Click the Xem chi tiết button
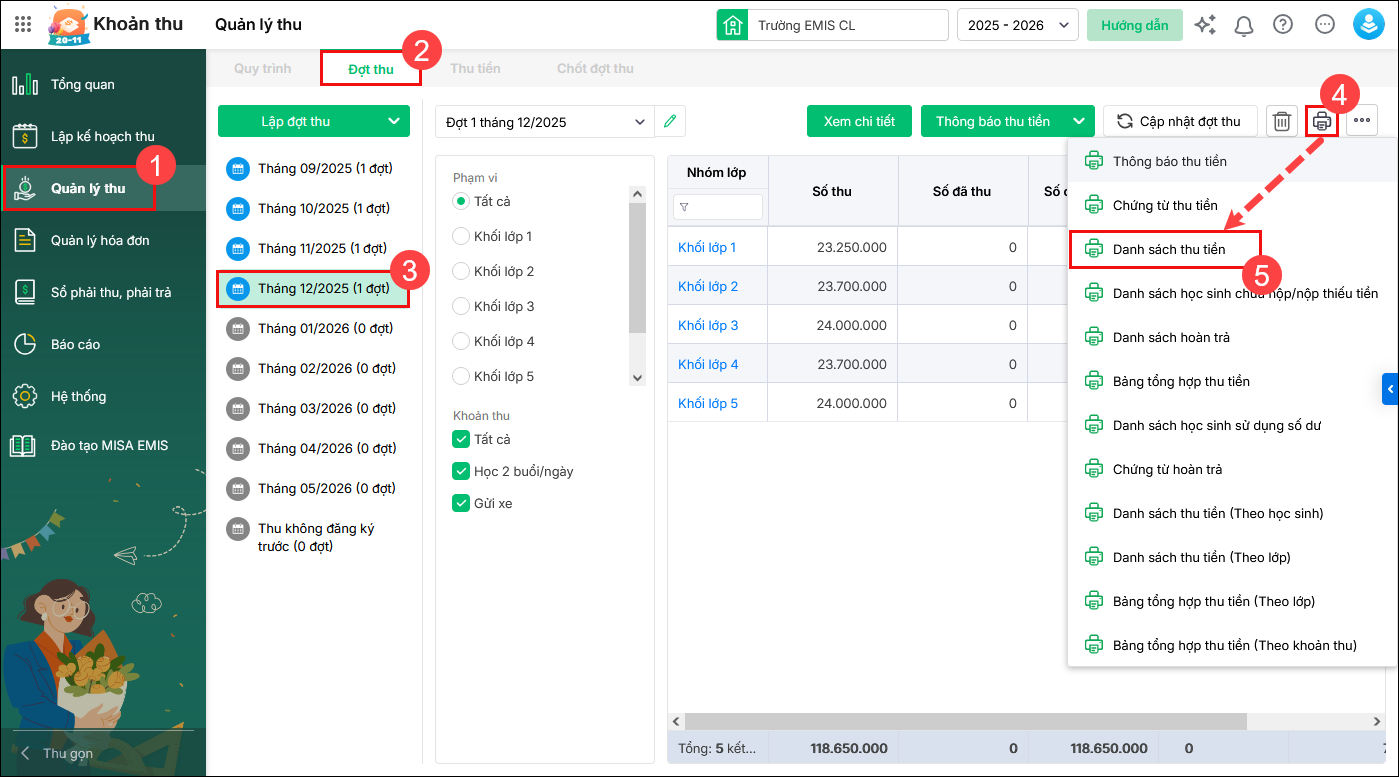The width and height of the screenshot is (1399, 777). 859,122
